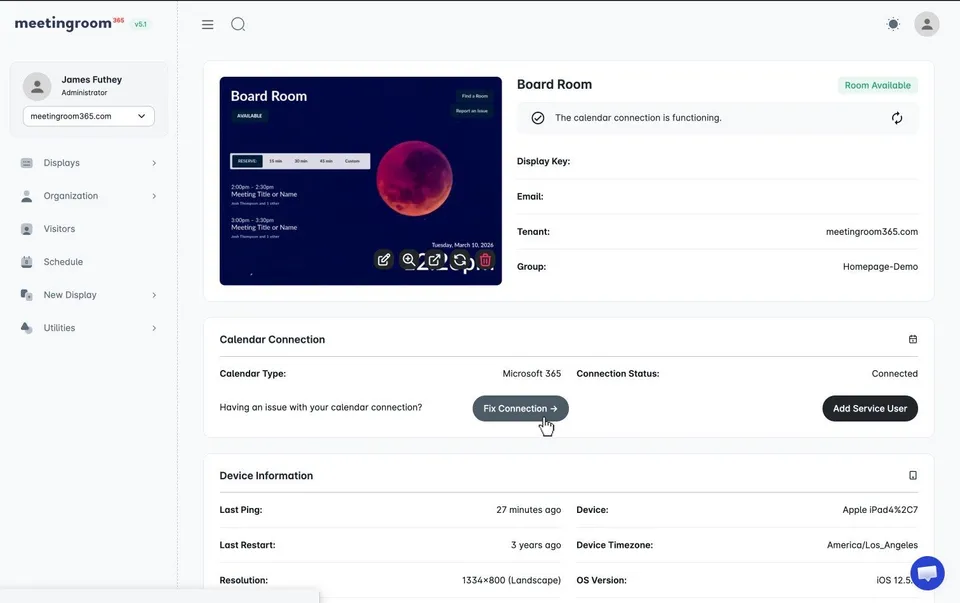Click the 27 minutes ago last ping value
Screen dimensions: 960x603
[528, 510]
